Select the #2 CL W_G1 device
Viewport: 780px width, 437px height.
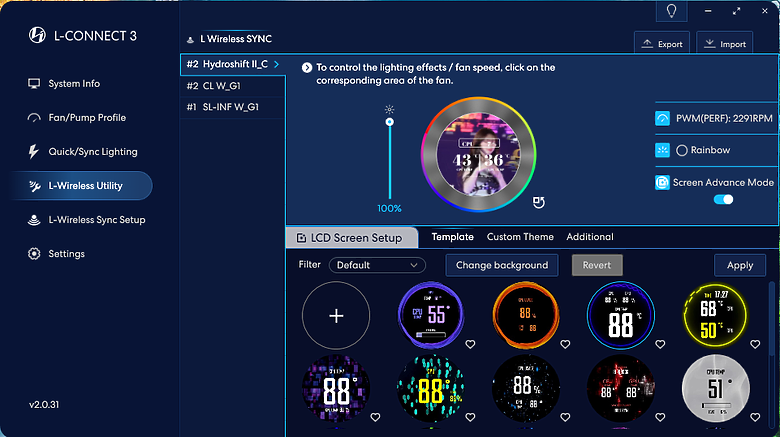(233, 86)
